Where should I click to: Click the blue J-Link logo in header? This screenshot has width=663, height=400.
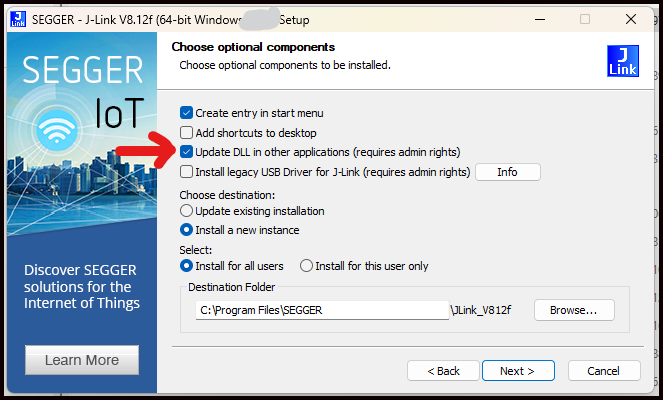(622, 61)
